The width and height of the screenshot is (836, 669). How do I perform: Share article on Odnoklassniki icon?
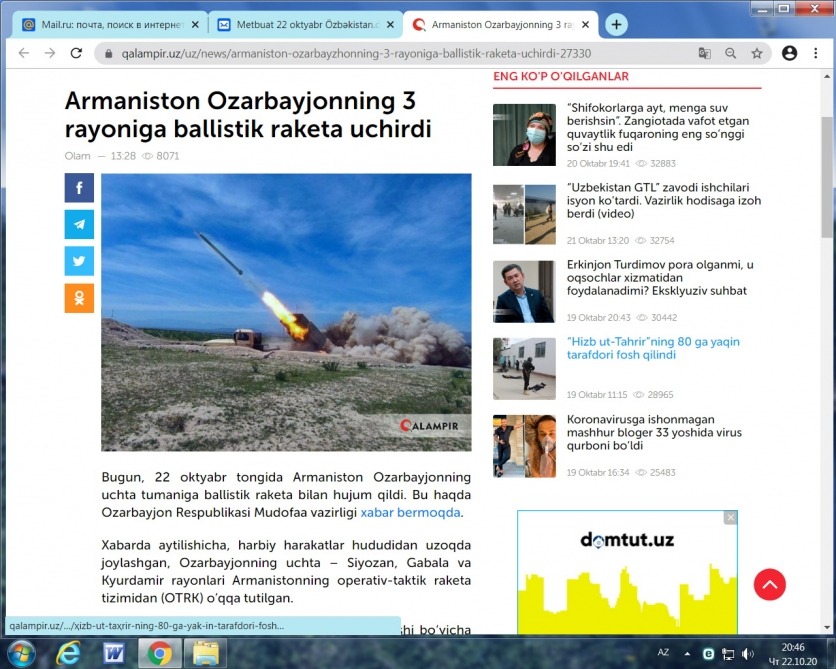point(79,298)
